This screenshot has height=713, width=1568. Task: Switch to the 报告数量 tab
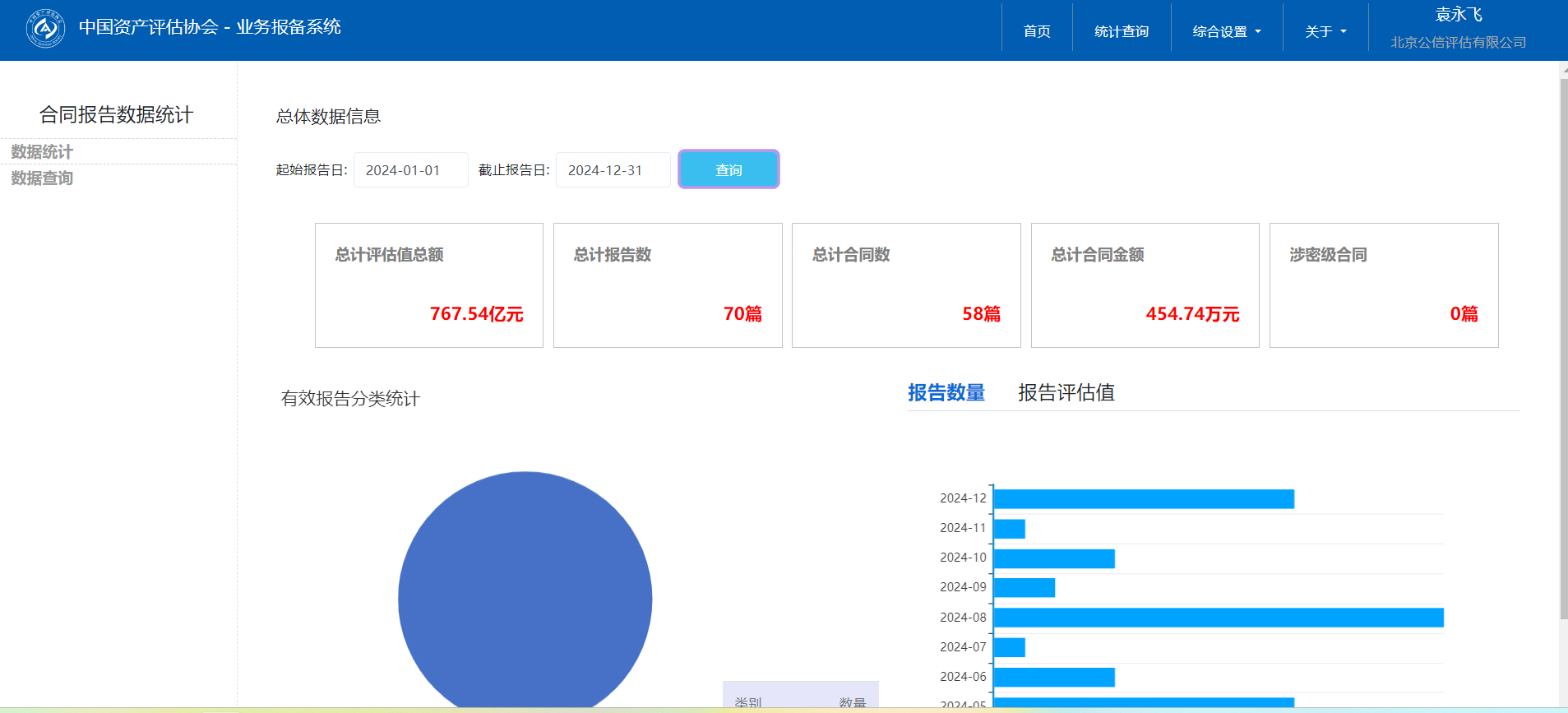click(946, 393)
